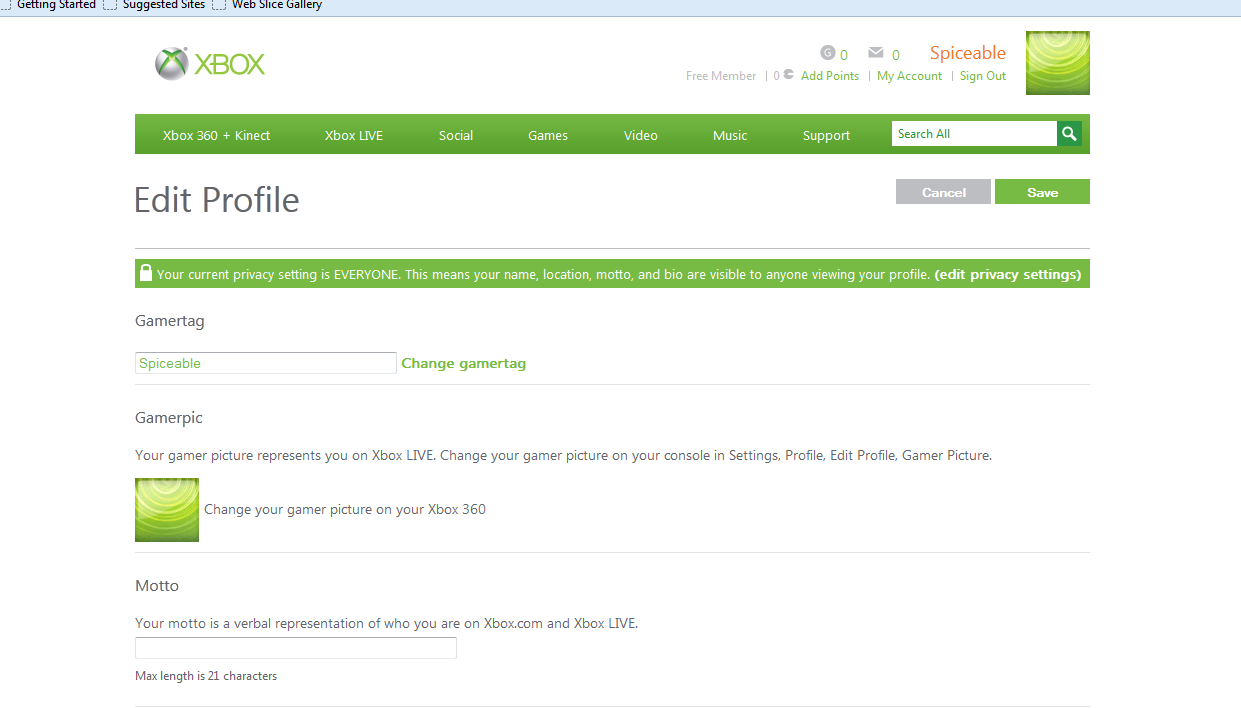
Task: Click the Edit Profile heading
Action: click(x=217, y=200)
